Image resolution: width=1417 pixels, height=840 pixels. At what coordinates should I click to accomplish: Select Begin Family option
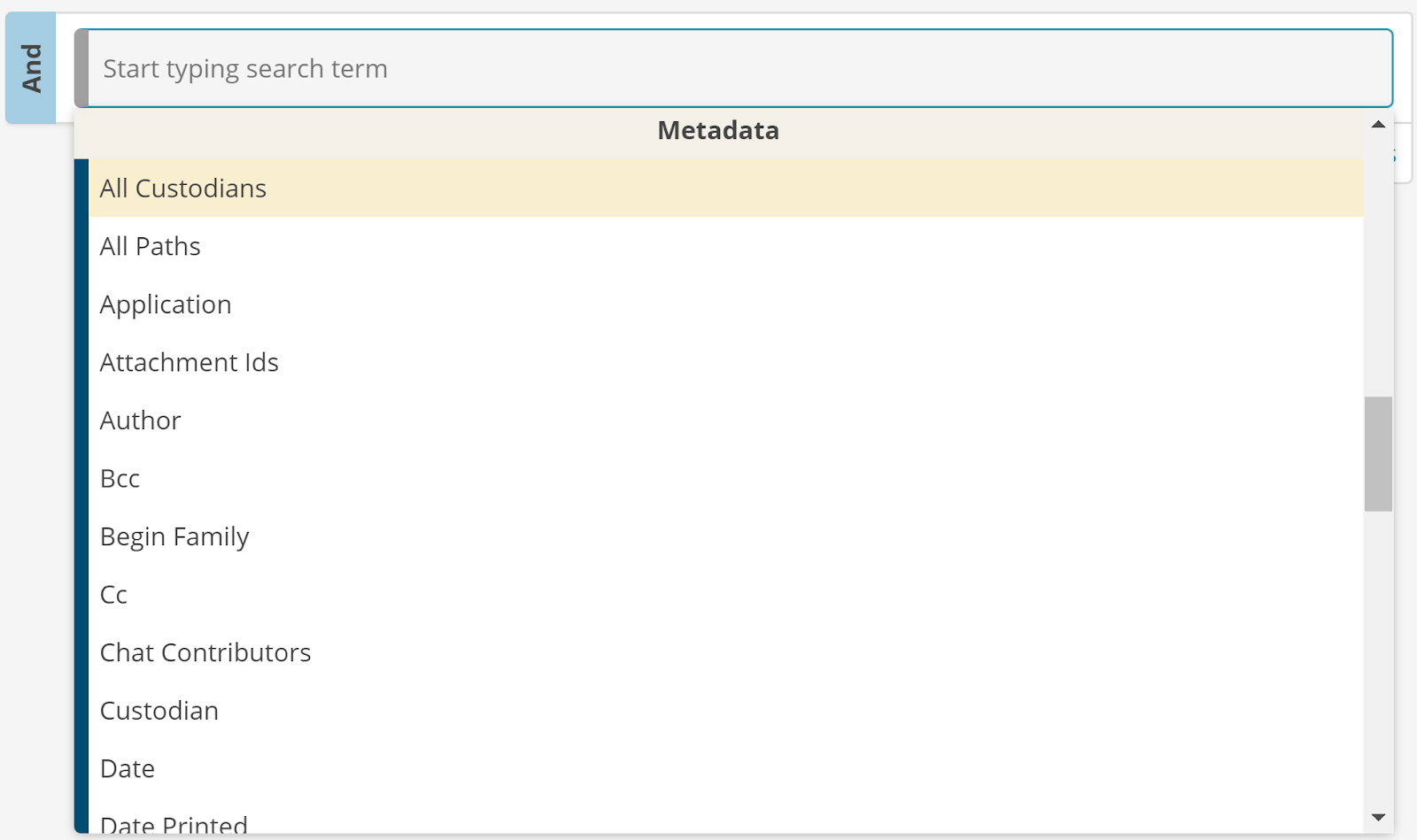[725, 536]
